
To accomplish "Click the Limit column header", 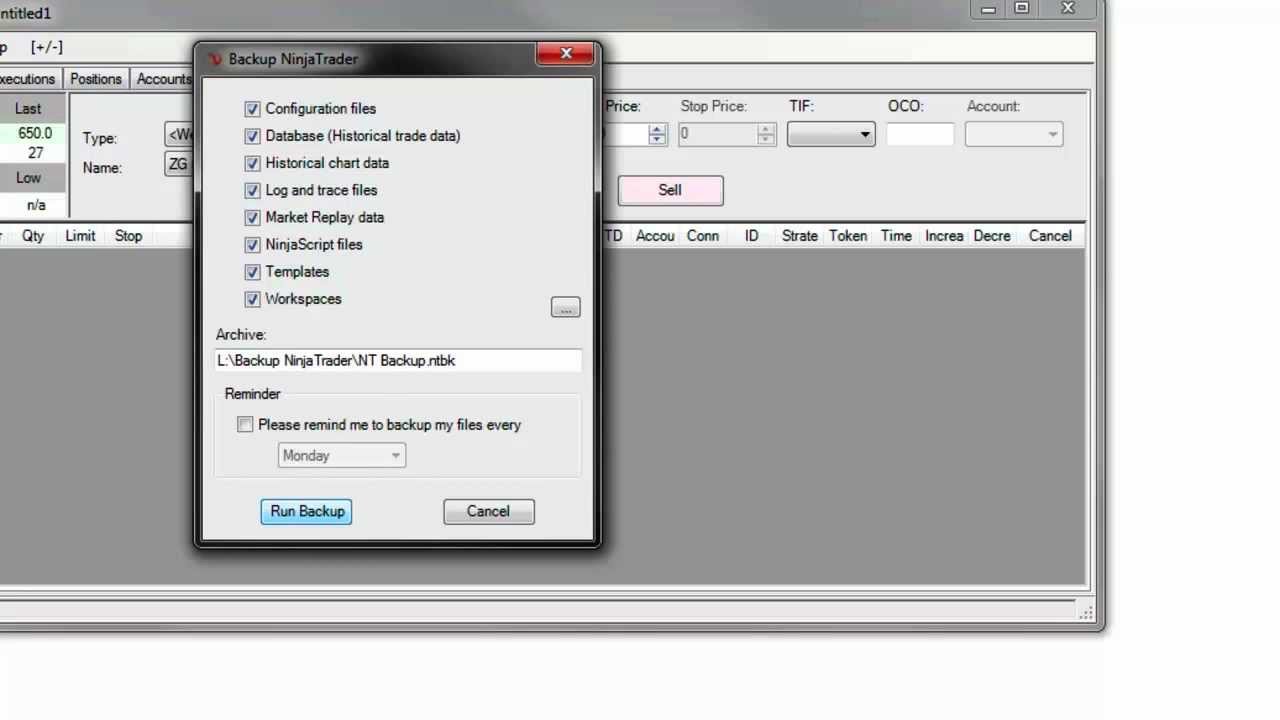I will pyautogui.click(x=80, y=236).
